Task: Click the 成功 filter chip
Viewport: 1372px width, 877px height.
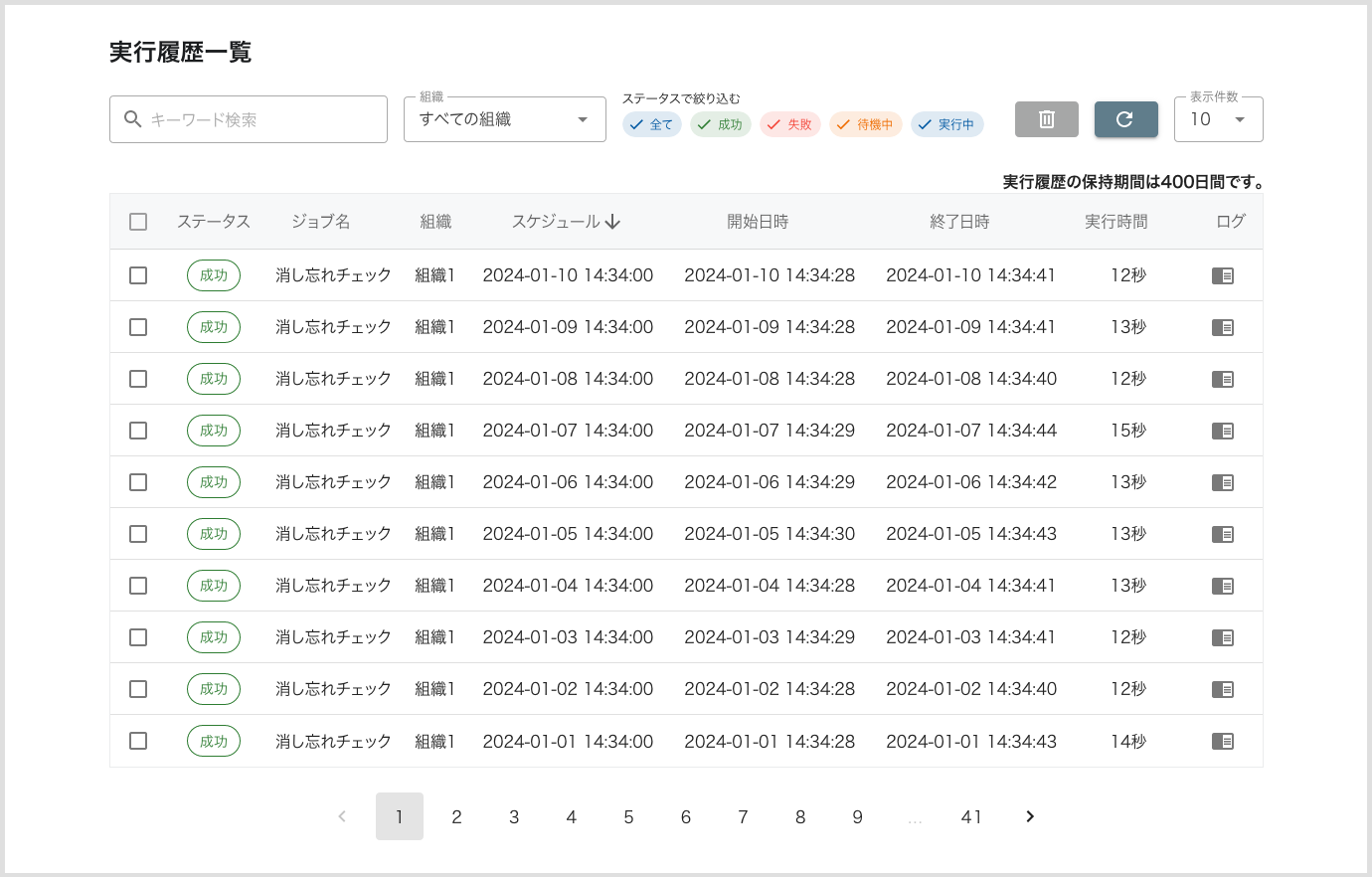Action: pyautogui.click(x=720, y=124)
